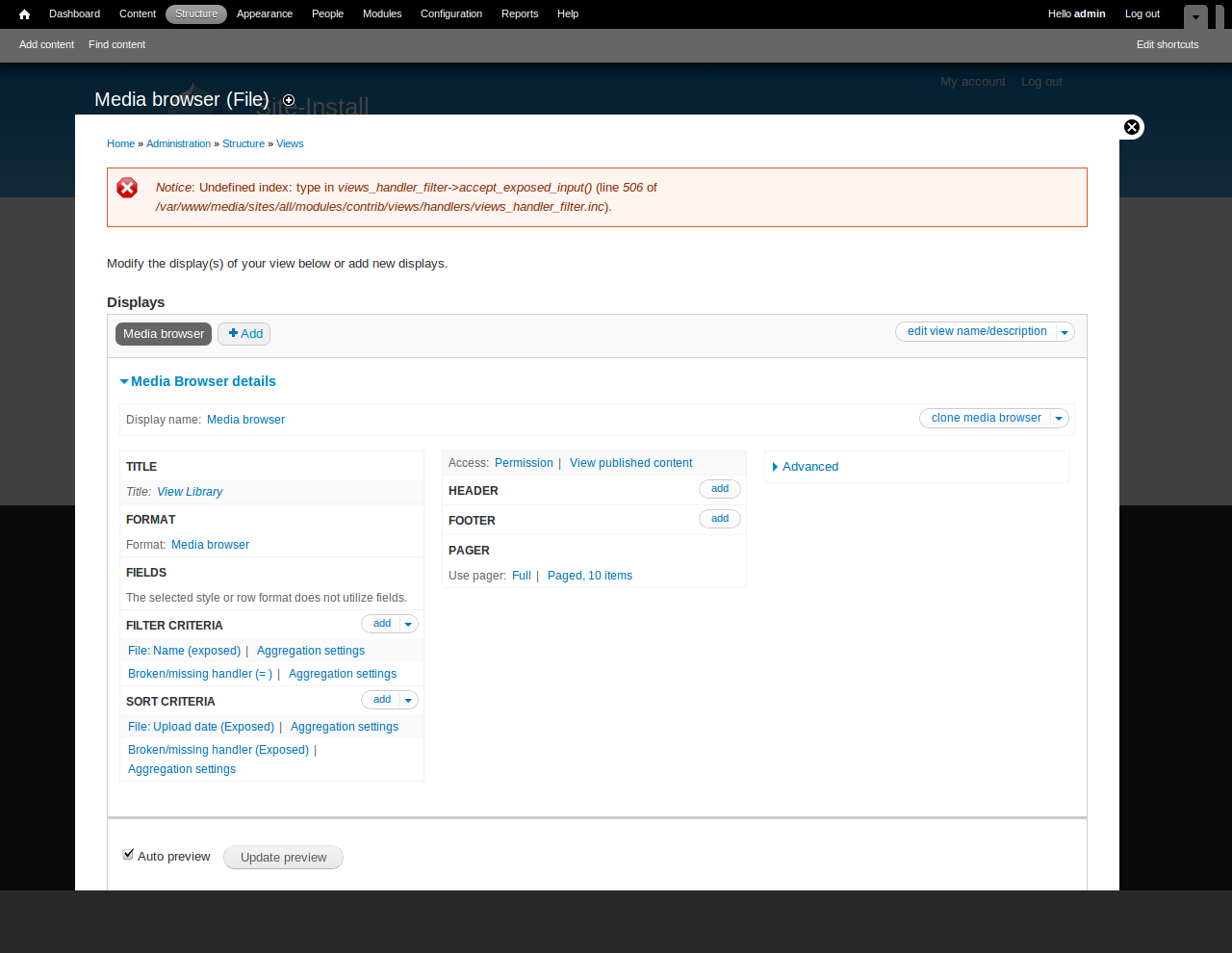Open the Reports menu item
Viewport: 1232px width, 953px height.
click(x=520, y=13)
